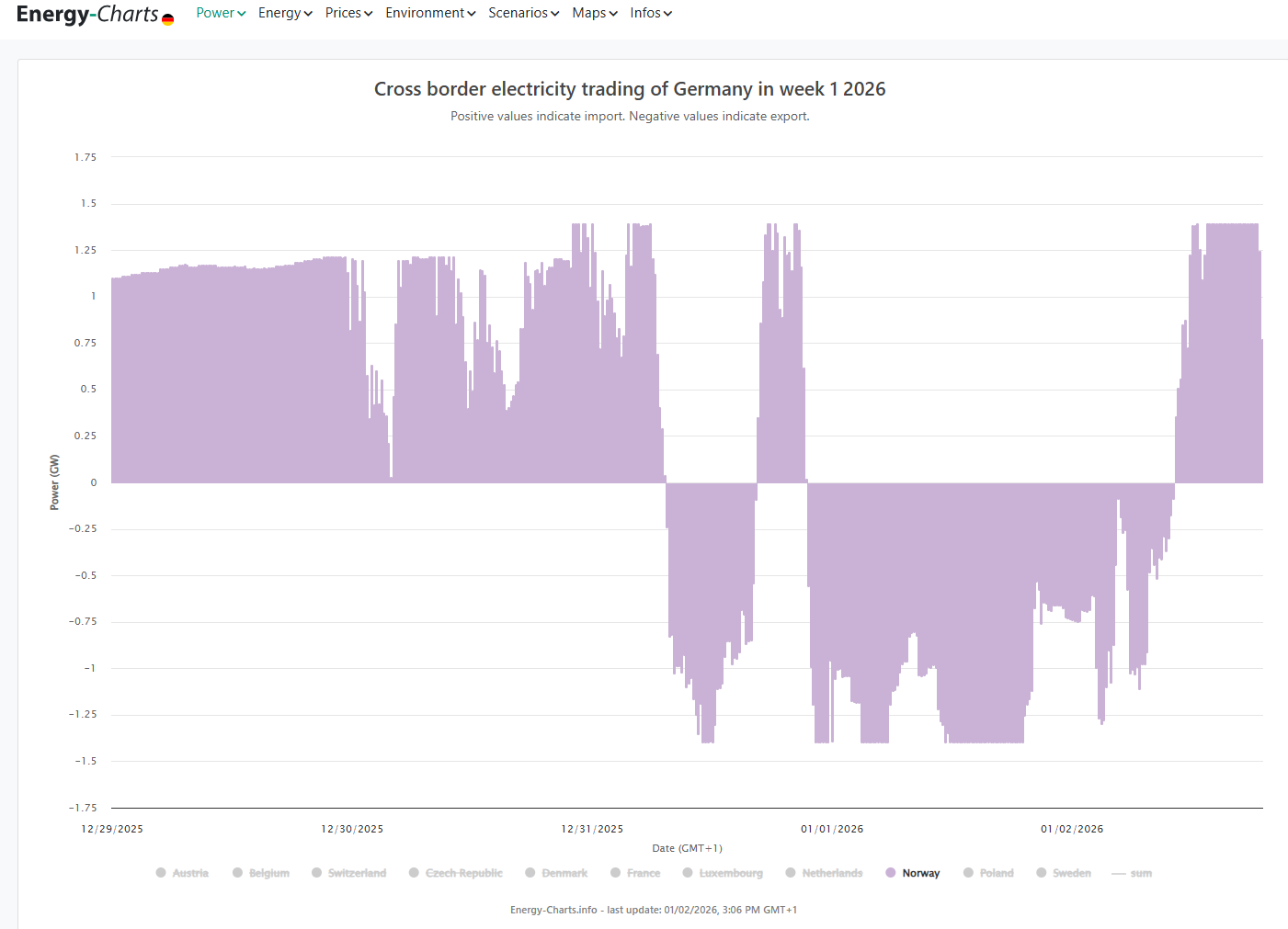Screen dimensions: 1288x929
Task: Toggle the Austria legend marker
Action: point(161,873)
